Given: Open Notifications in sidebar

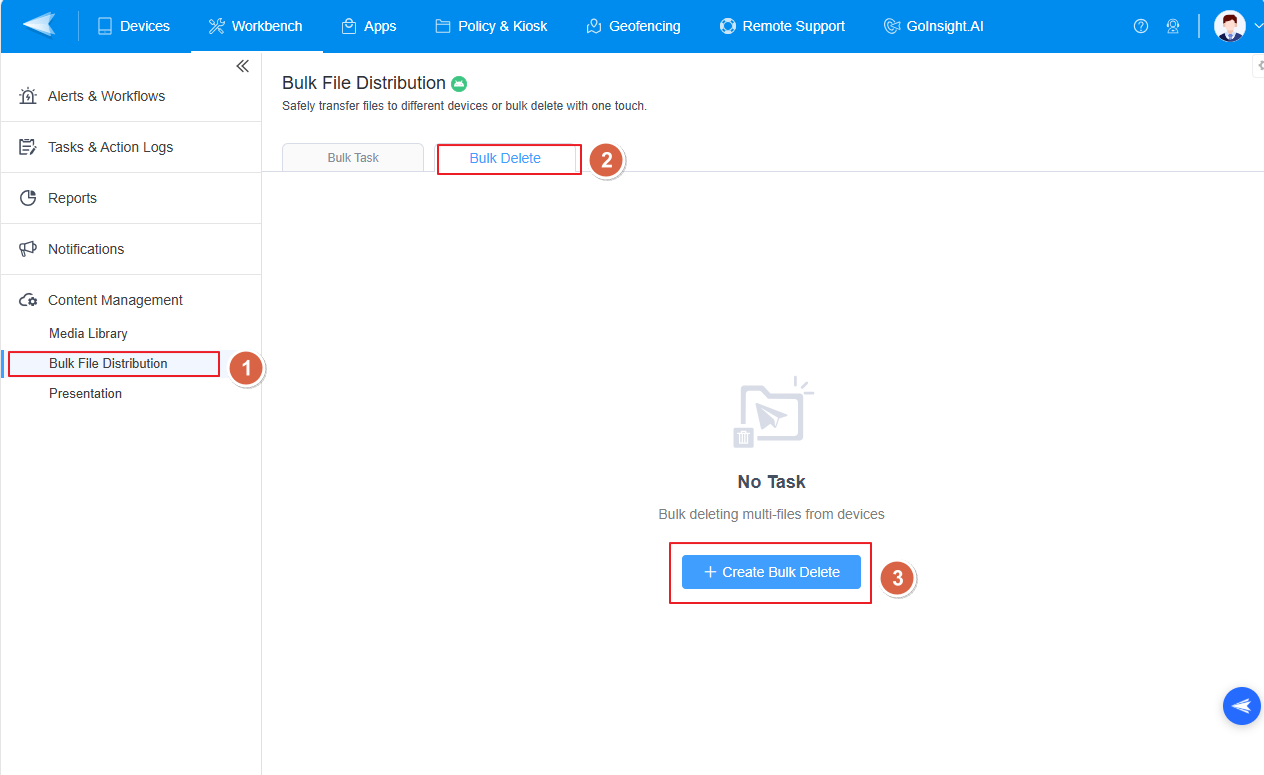Looking at the screenshot, I should [x=86, y=249].
